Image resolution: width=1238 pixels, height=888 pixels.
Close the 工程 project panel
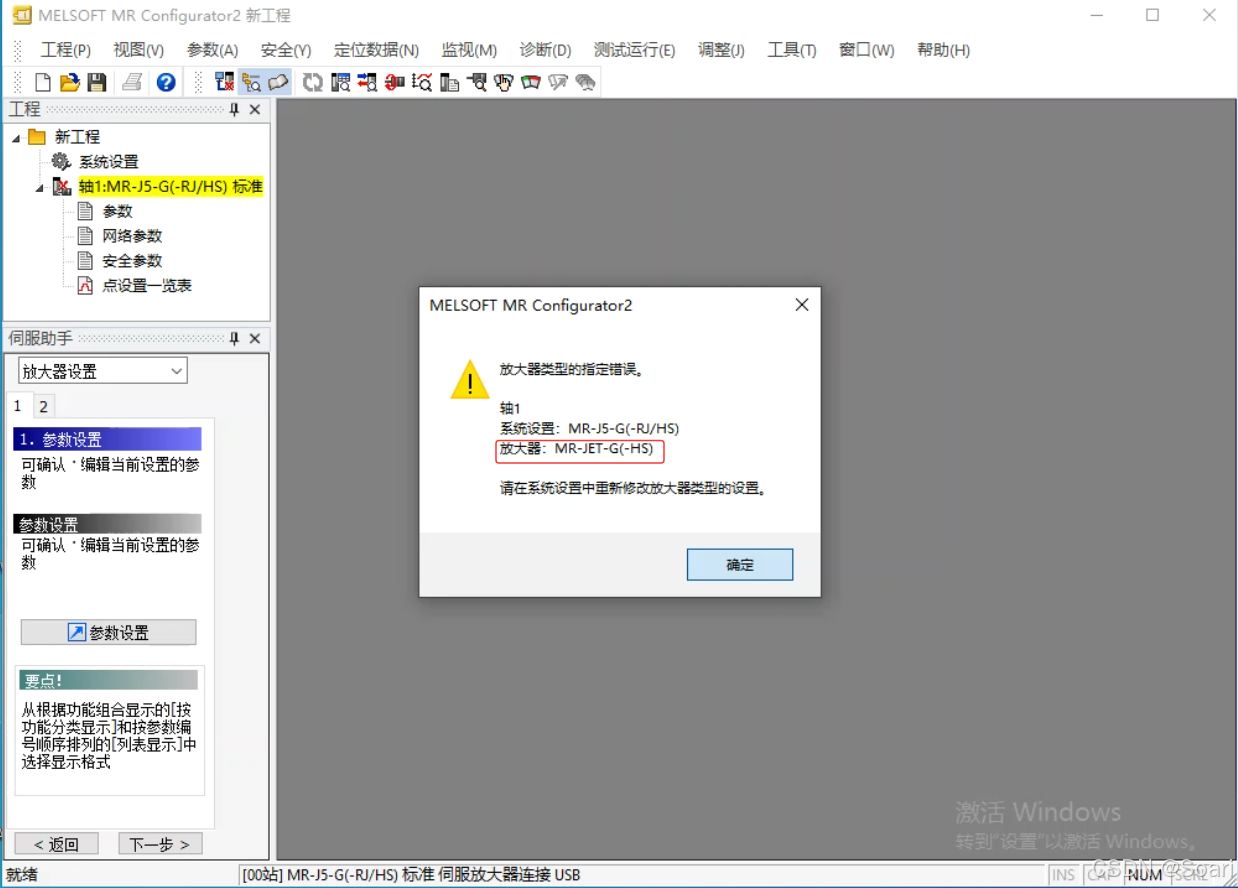[x=255, y=110]
